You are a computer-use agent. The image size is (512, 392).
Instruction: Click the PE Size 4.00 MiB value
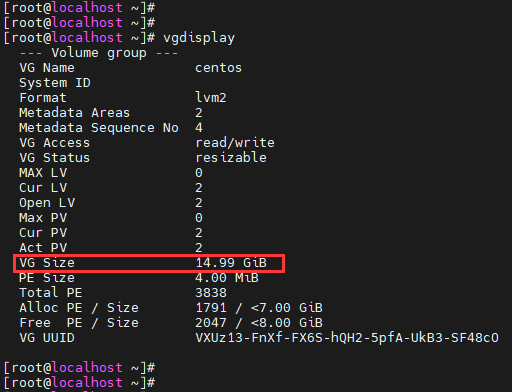227,278
